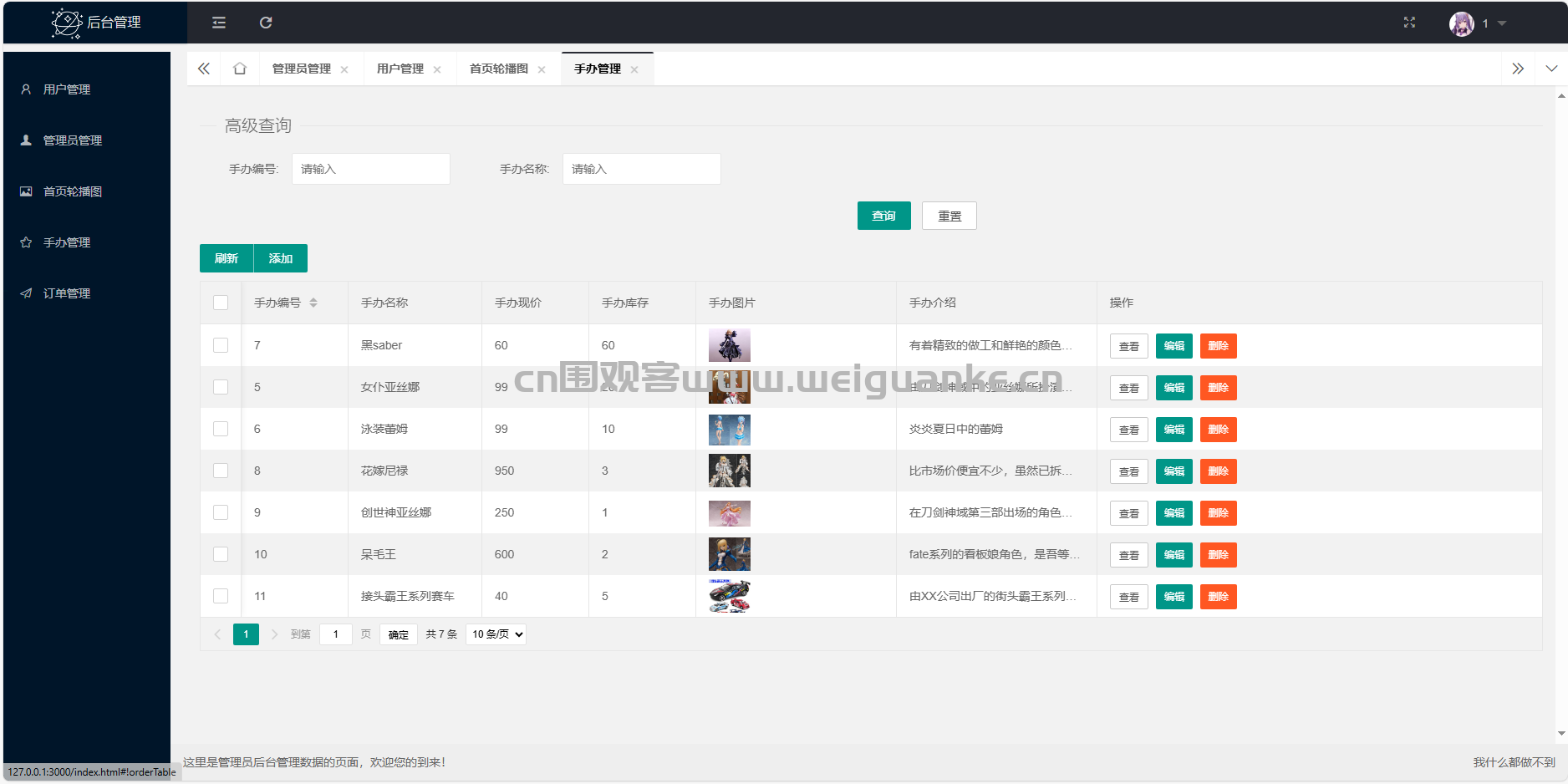The image size is (1568, 784).
Task: Click the 查询 button
Action: [884, 216]
